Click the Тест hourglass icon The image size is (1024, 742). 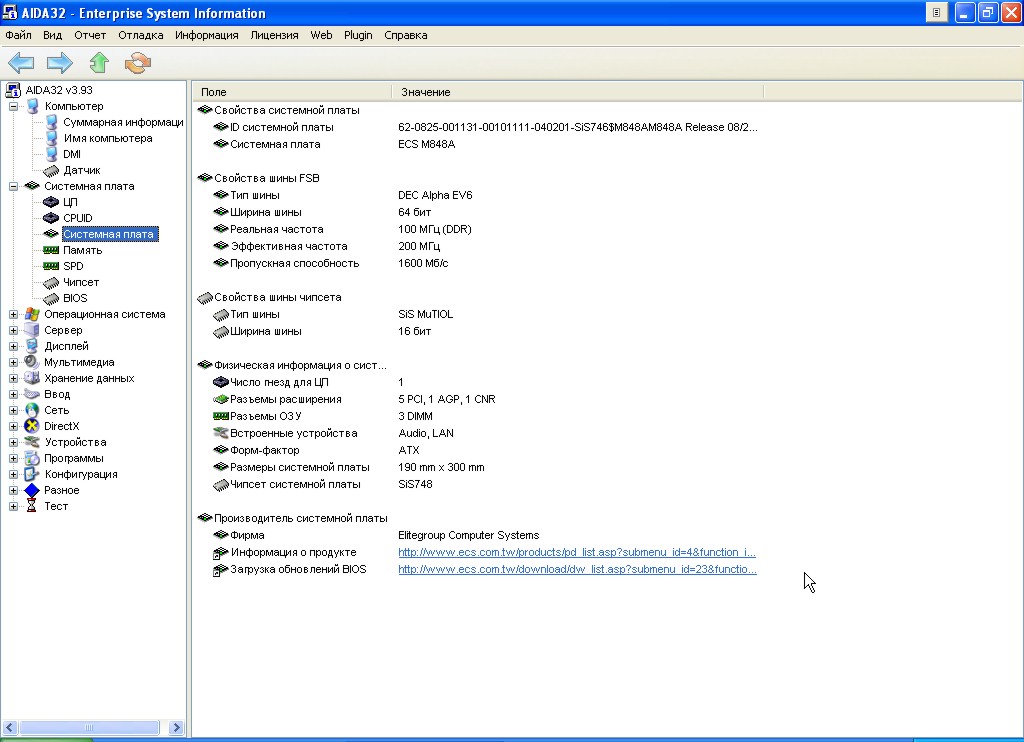(x=32, y=506)
